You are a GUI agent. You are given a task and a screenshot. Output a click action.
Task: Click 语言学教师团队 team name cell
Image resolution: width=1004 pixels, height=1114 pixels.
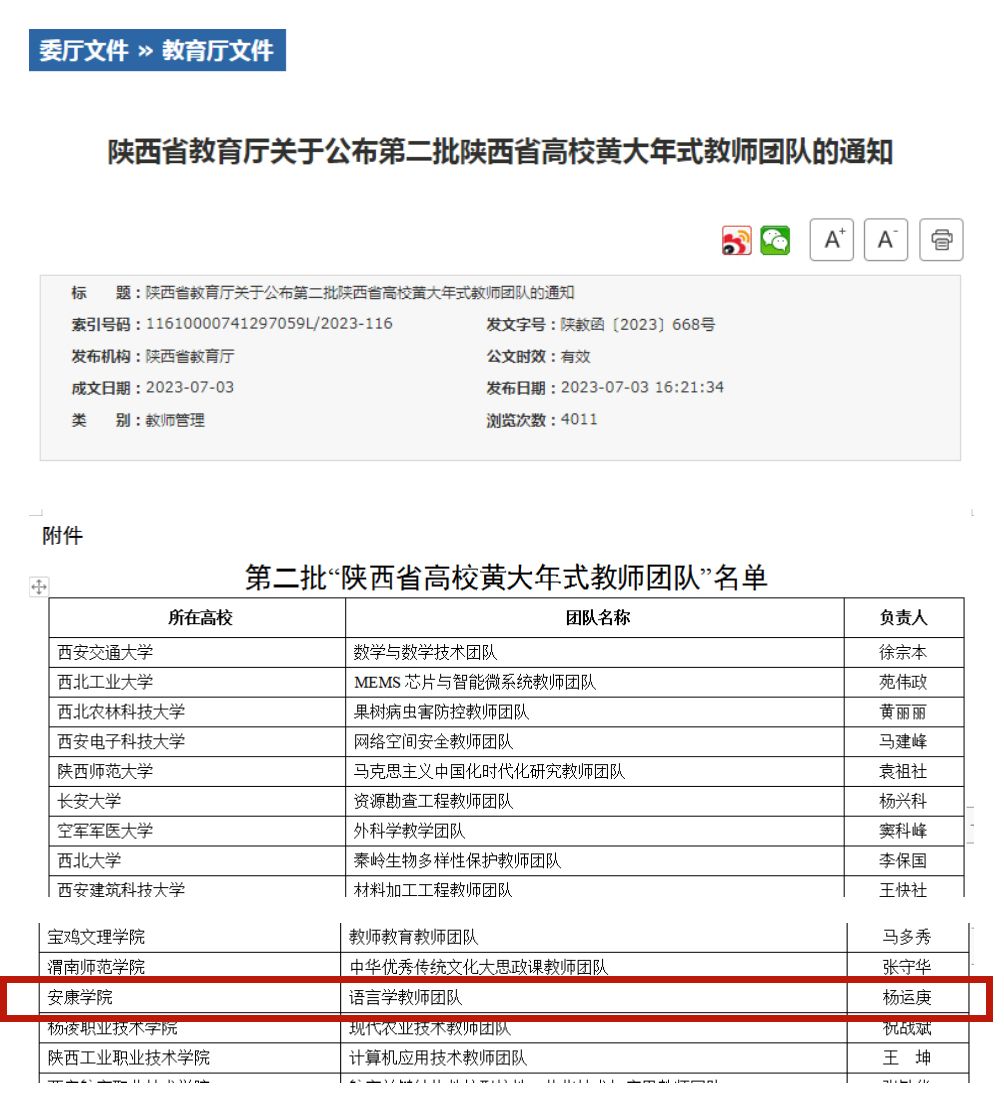click(405, 997)
